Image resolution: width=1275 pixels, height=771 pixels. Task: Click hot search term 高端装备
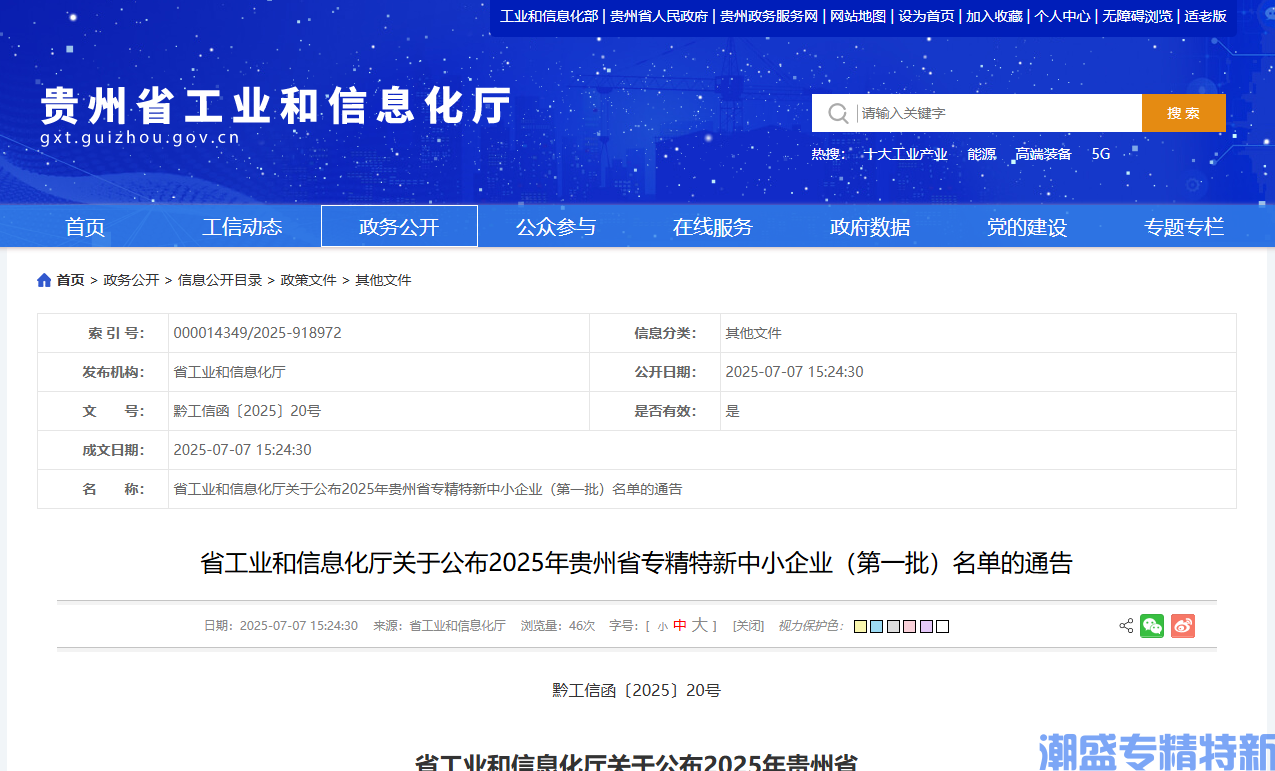point(1043,154)
